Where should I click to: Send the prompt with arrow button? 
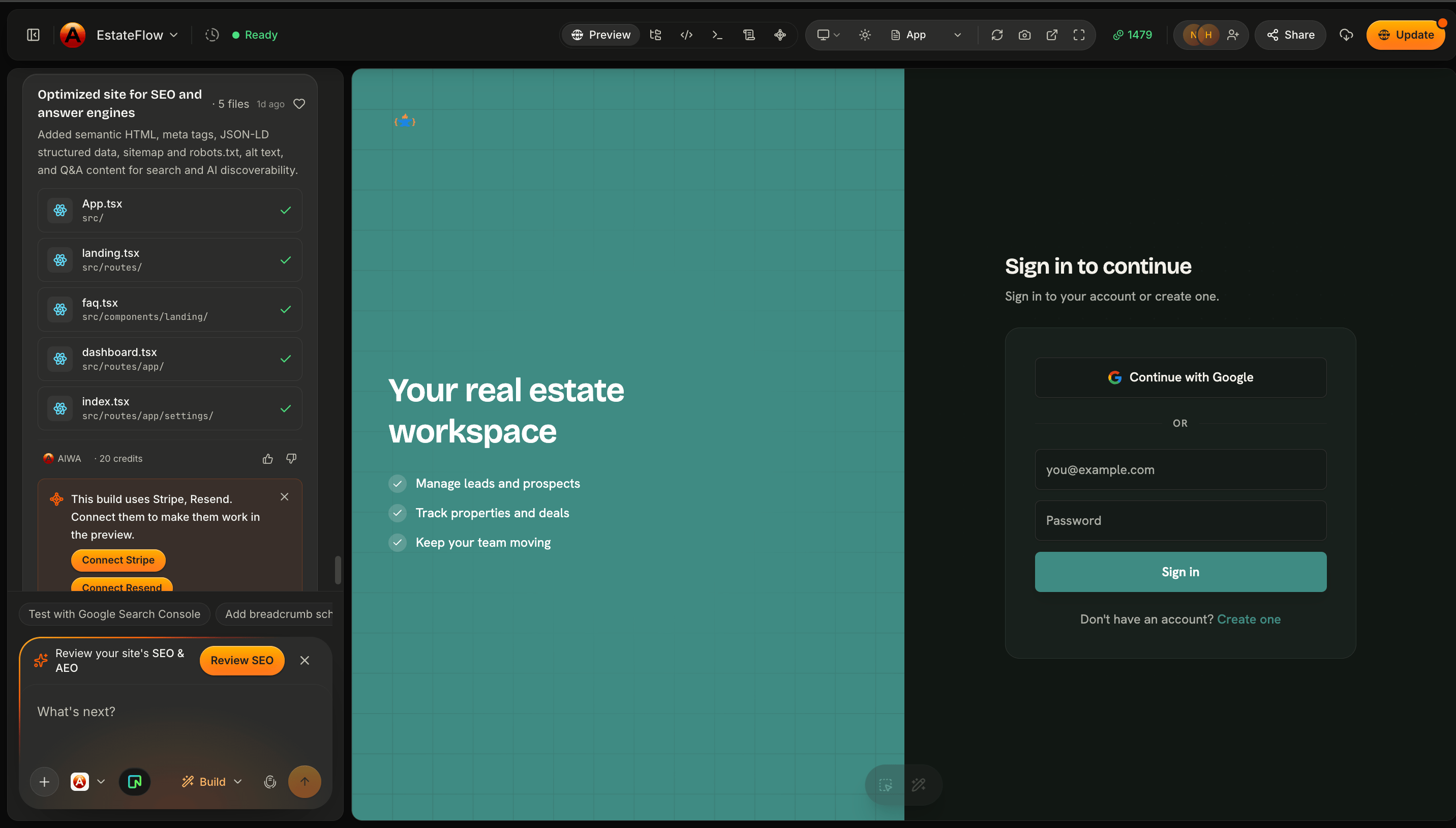tap(305, 782)
